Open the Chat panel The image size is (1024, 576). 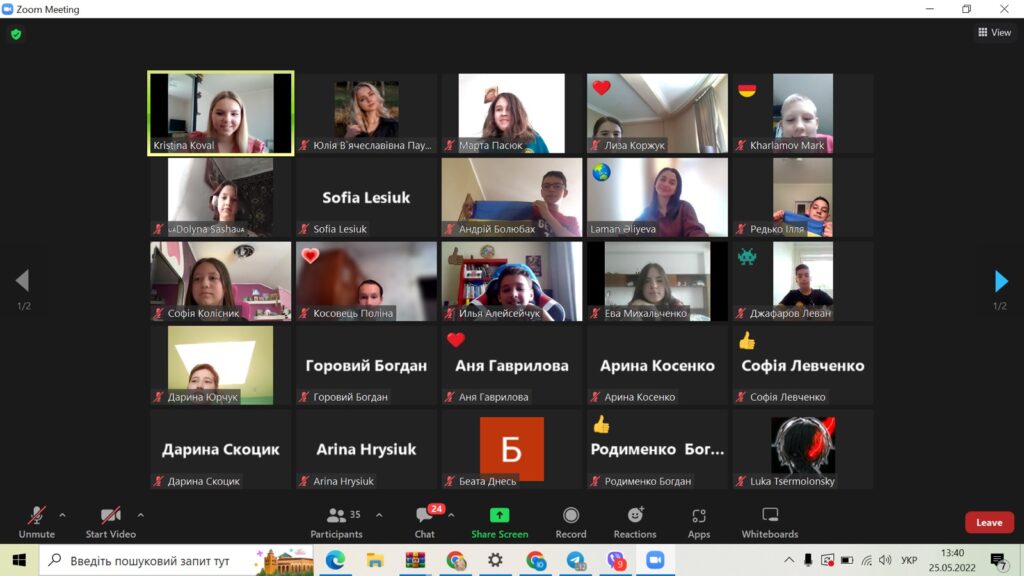pyautogui.click(x=425, y=520)
